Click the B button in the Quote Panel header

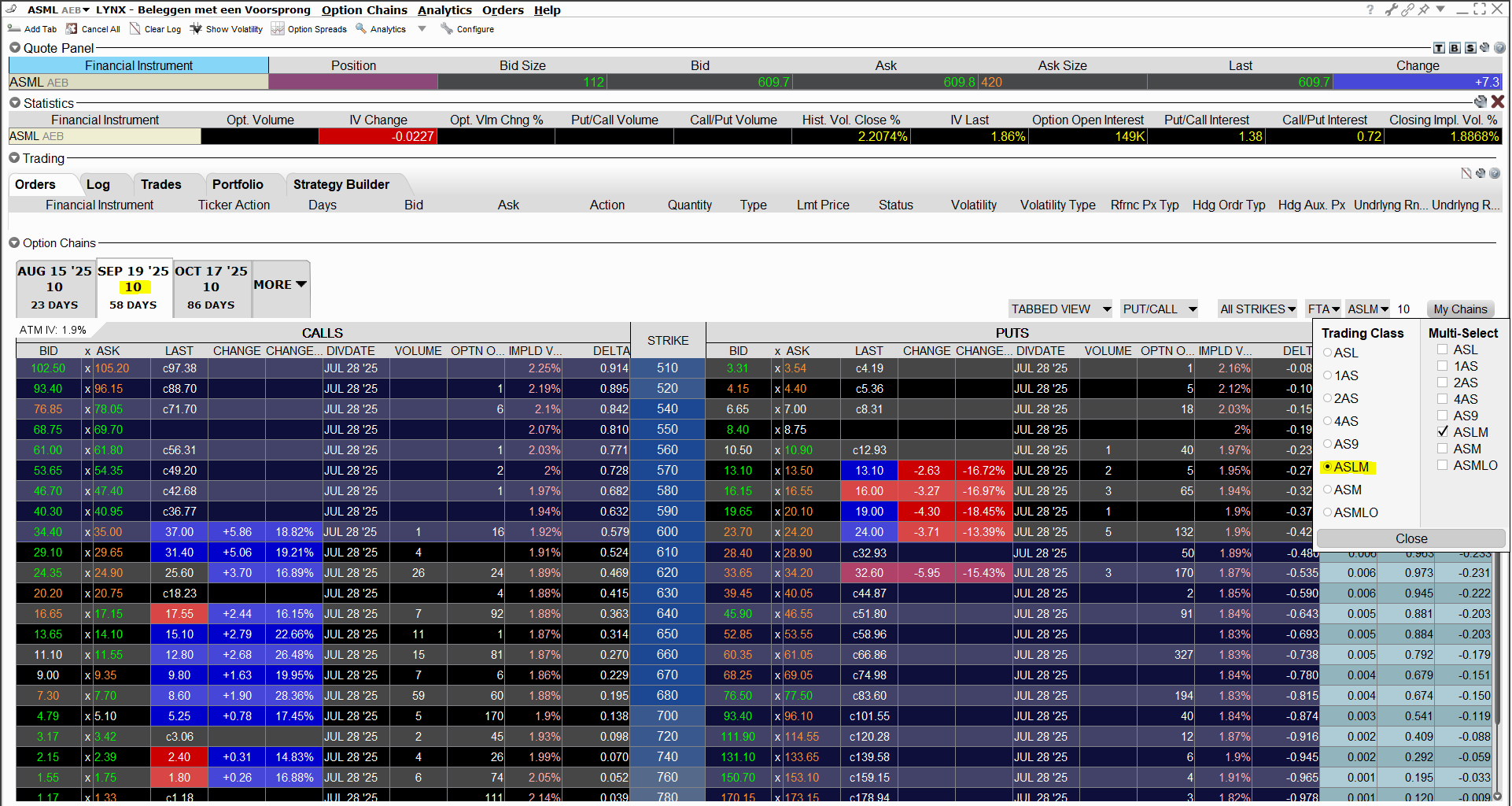(x=1455, y=48)
